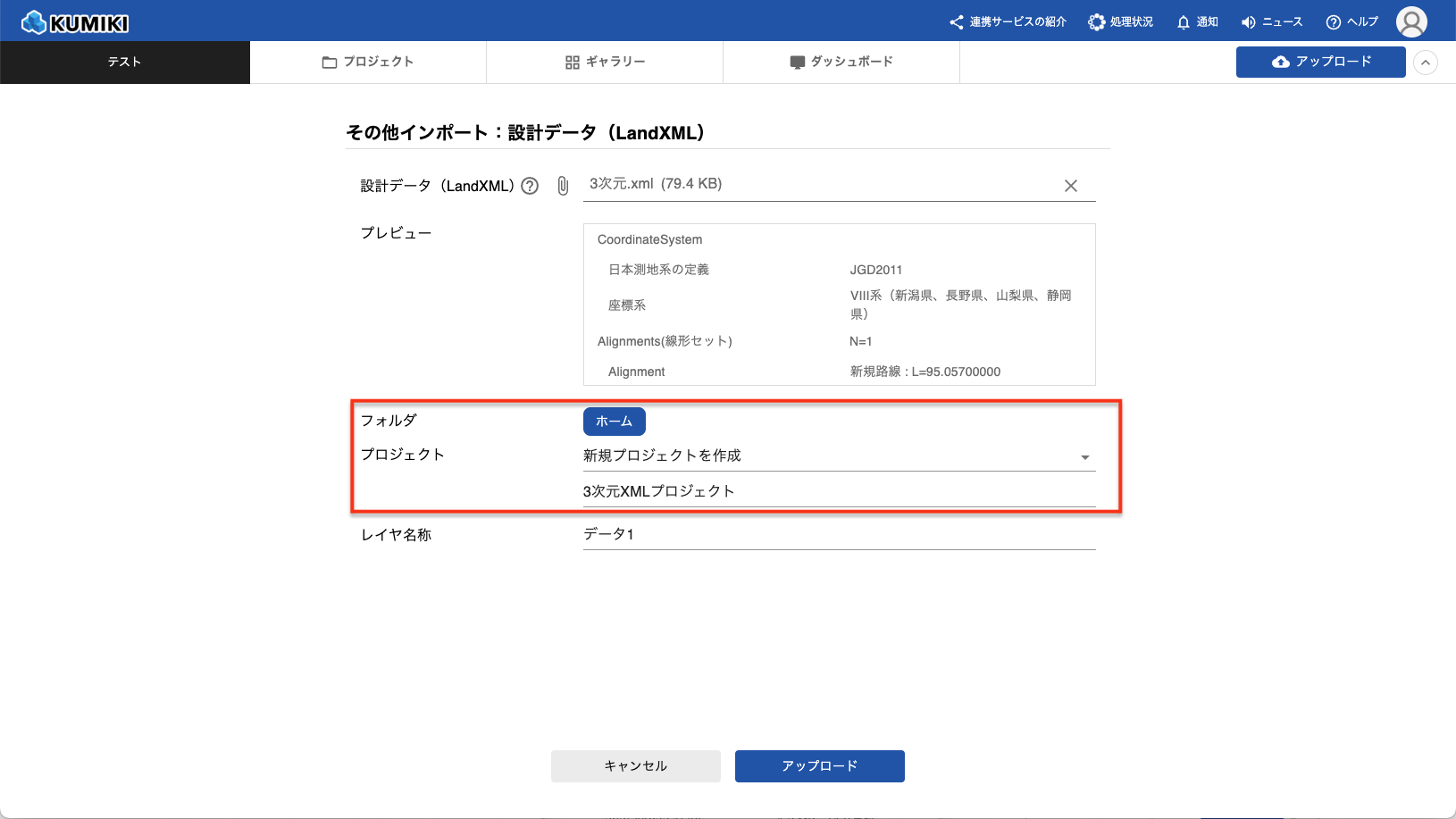Screen dimensions: 1456x819
Task: Click the paperclip attachment icon
Action: tap(563, 186)
